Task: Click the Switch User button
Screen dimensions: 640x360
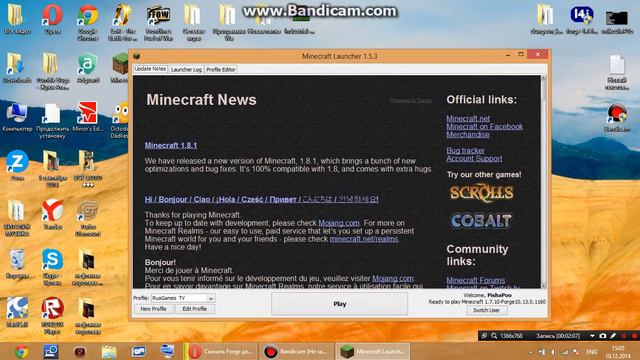Action: coord(486,310)
